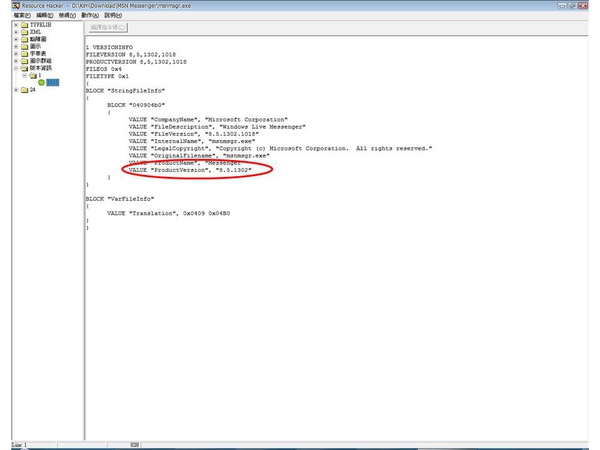Select the 24 label in the tree
Image resolution: width=600 pixels, height=450 pixels.
33,90
